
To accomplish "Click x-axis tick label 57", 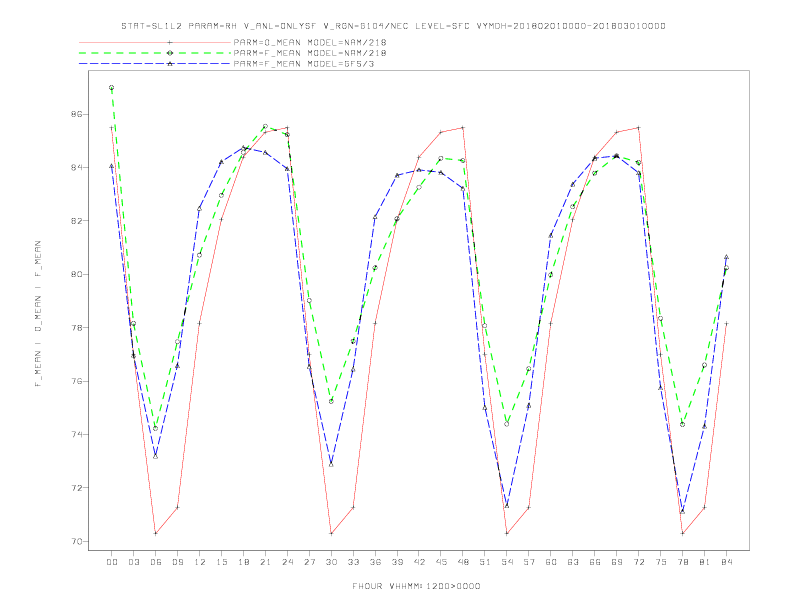I will coord(529,562).
